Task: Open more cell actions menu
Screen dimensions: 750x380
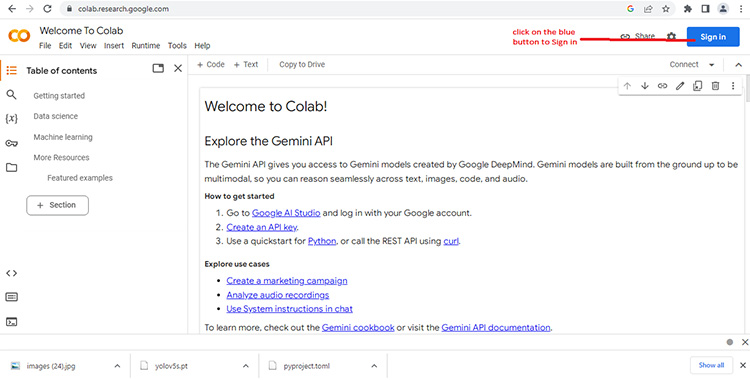Action: (733, 86)
